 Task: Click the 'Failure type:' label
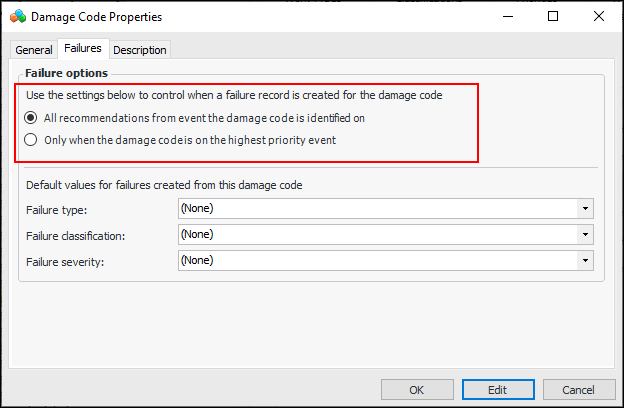pyautogui.click(x=57, y=210)
